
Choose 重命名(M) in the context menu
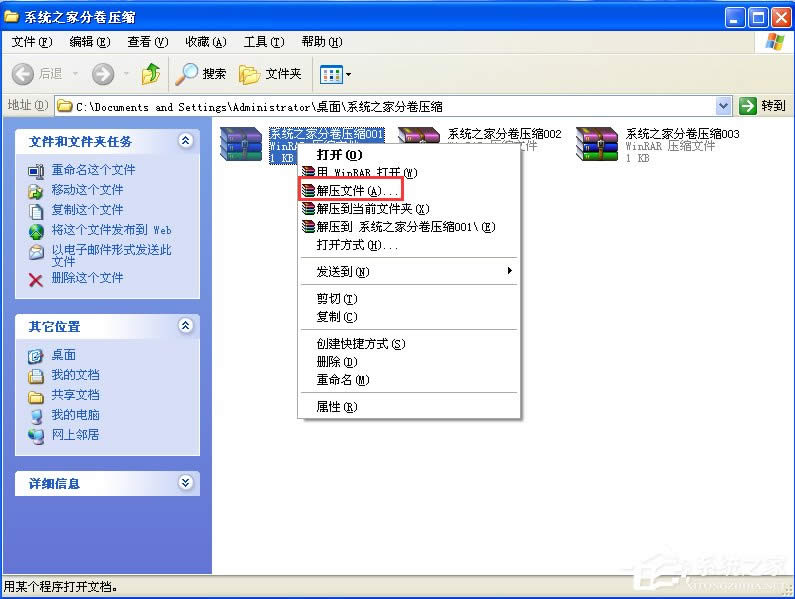[409, 380]
